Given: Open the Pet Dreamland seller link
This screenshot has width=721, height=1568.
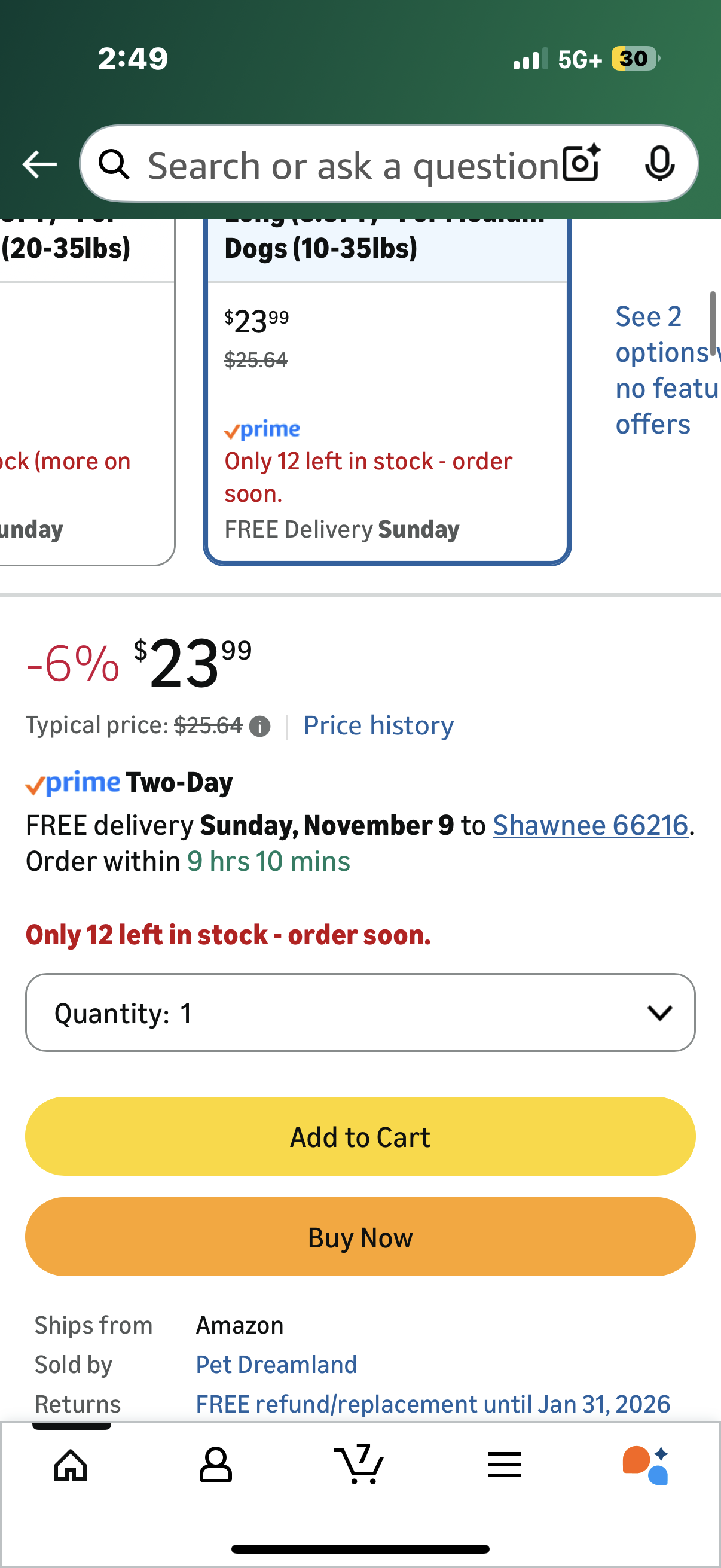Looking at the screenshot, I should (x=276, y=1365).
